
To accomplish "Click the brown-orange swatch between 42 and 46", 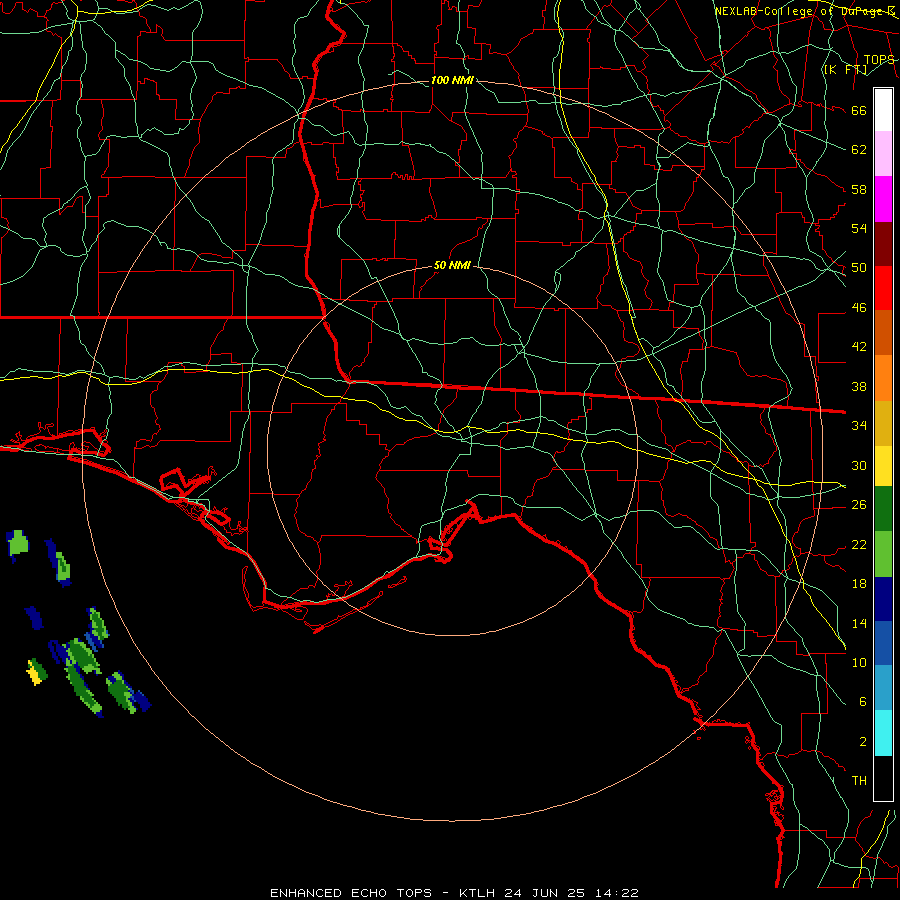I will [883, 332].
